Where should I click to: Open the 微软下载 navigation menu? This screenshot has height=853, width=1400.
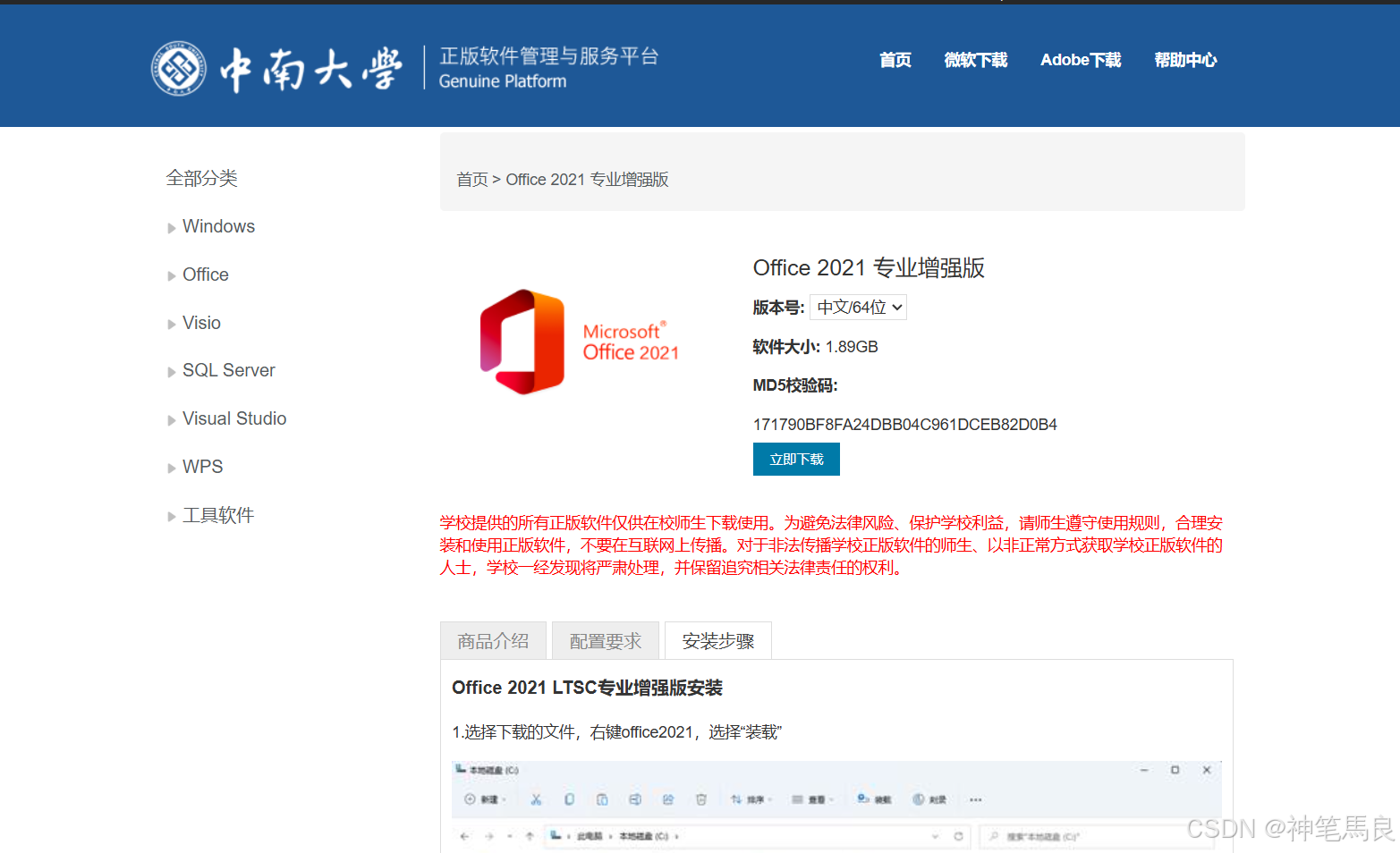tap(975, 60)
